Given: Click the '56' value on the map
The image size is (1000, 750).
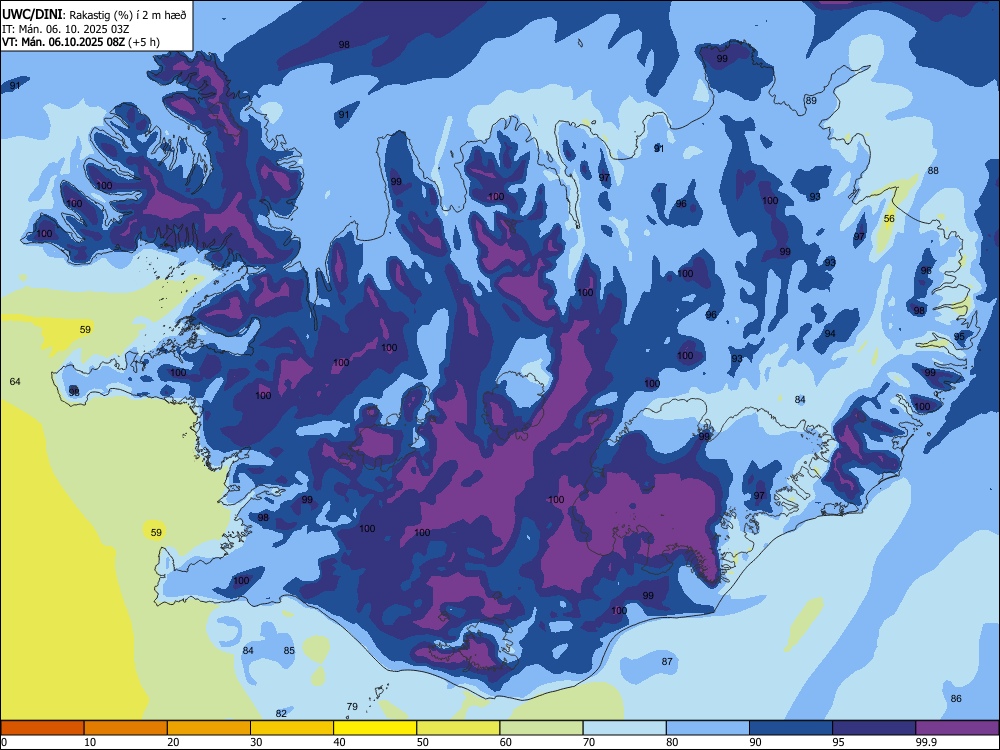Looking at the screenshot, I should (889, 219).
